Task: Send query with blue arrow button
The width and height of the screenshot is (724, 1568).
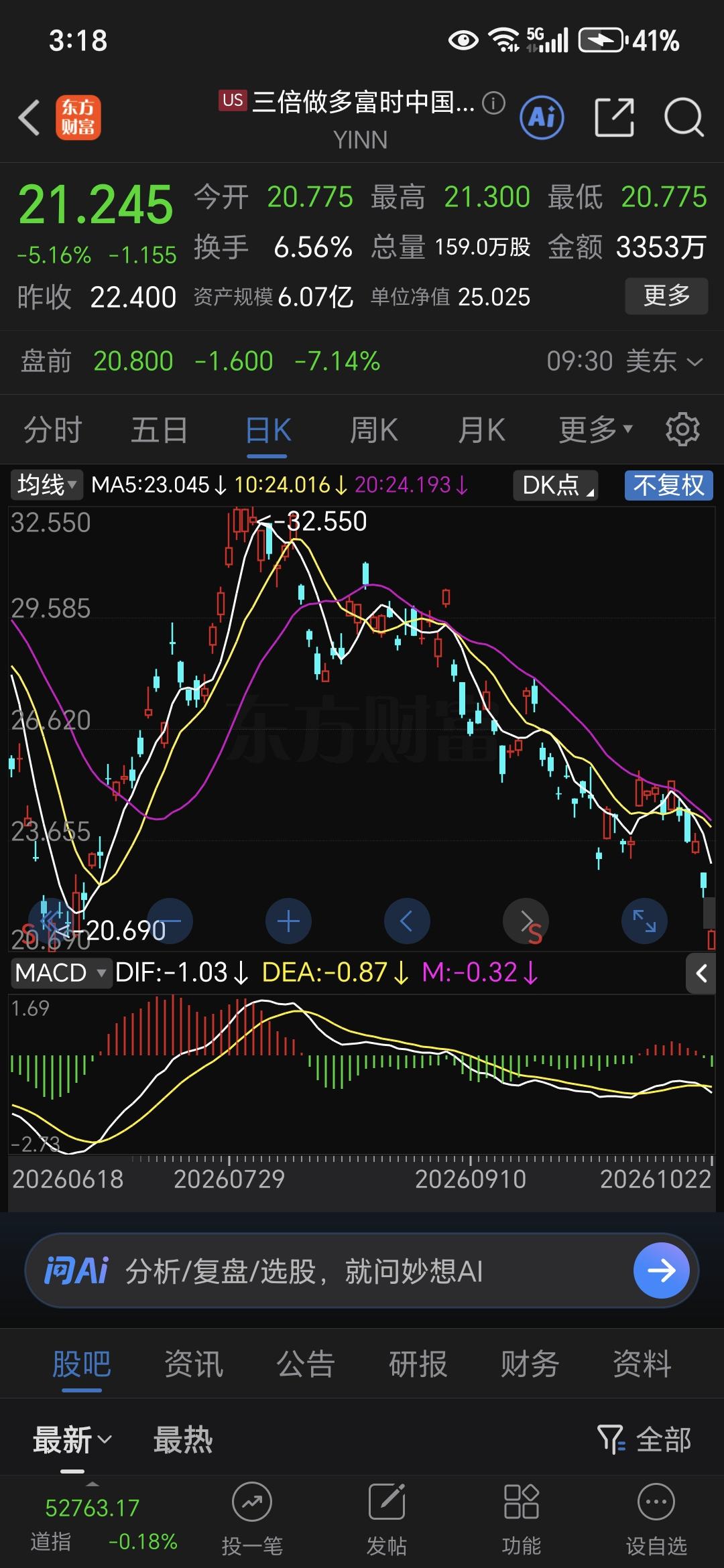Action: click(661, 1270)
